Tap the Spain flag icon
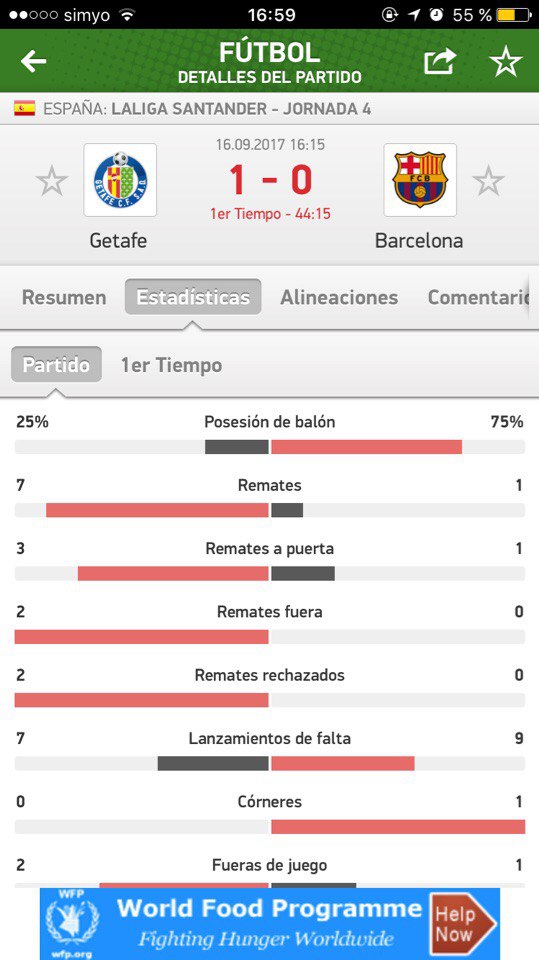Image resolution: width=539 pixels, height=960 pixels. tap(24, 109)
